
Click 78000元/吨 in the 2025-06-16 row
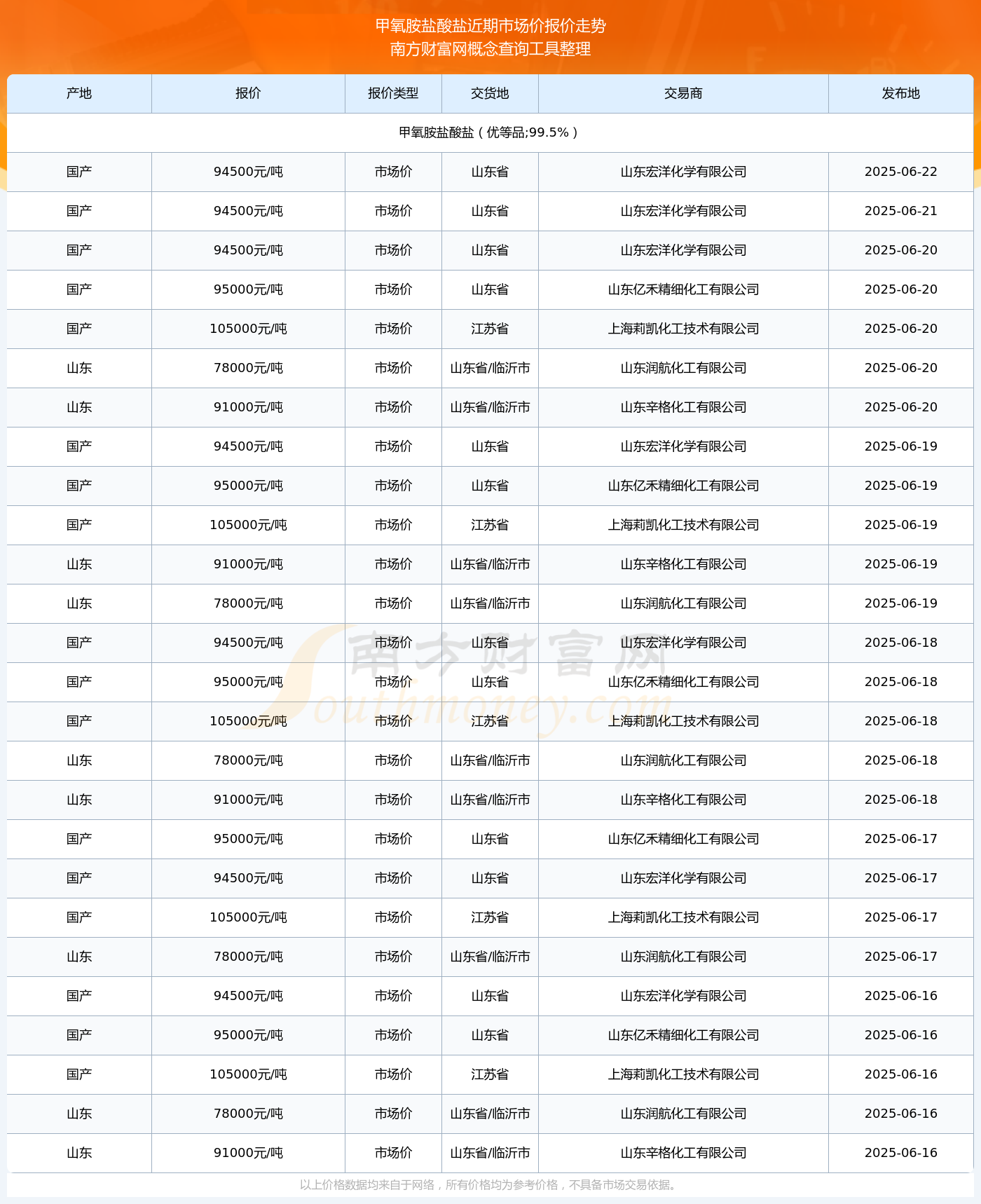click(248, 1114)
